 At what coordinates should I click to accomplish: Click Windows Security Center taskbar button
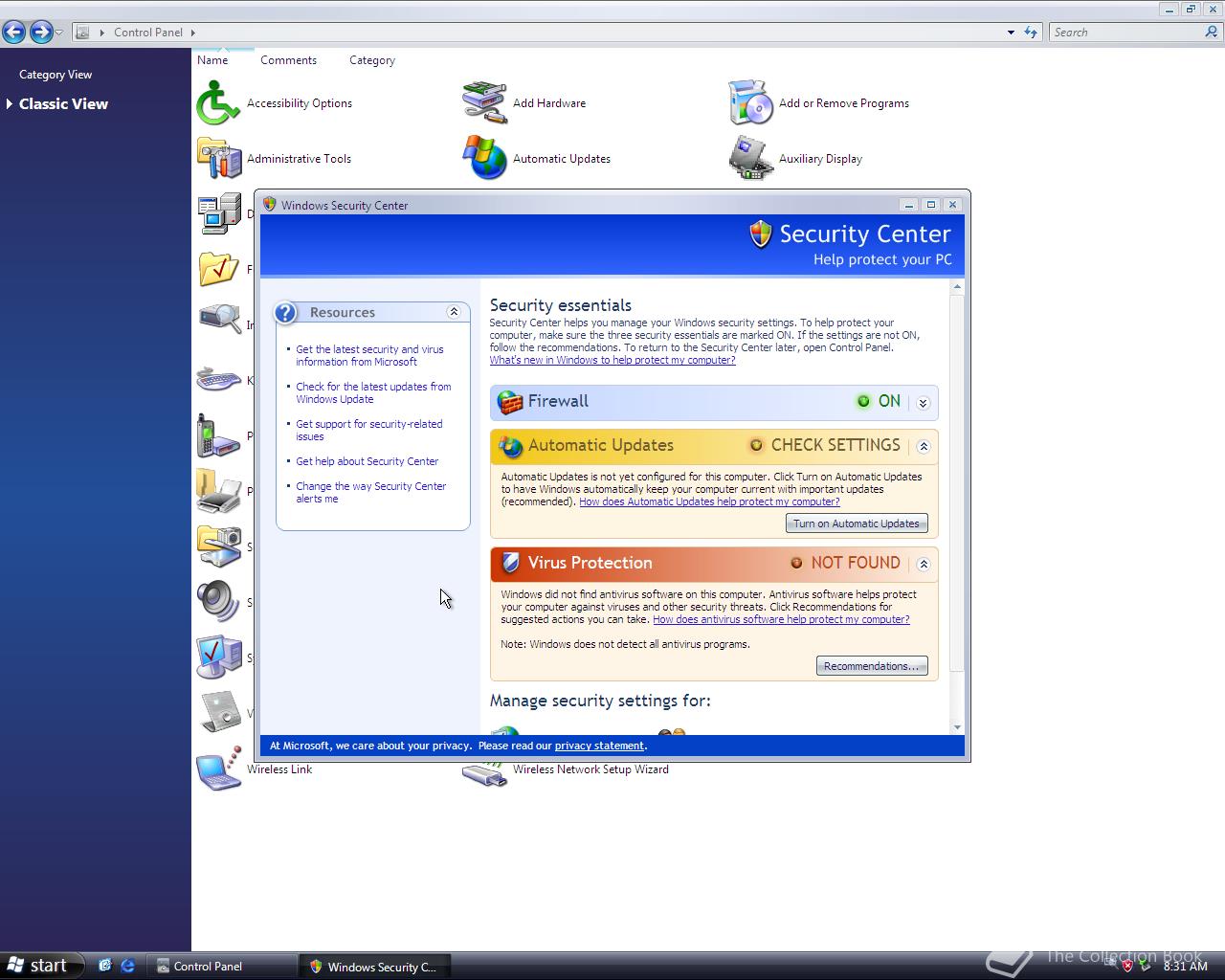click(x=374, y=967)
